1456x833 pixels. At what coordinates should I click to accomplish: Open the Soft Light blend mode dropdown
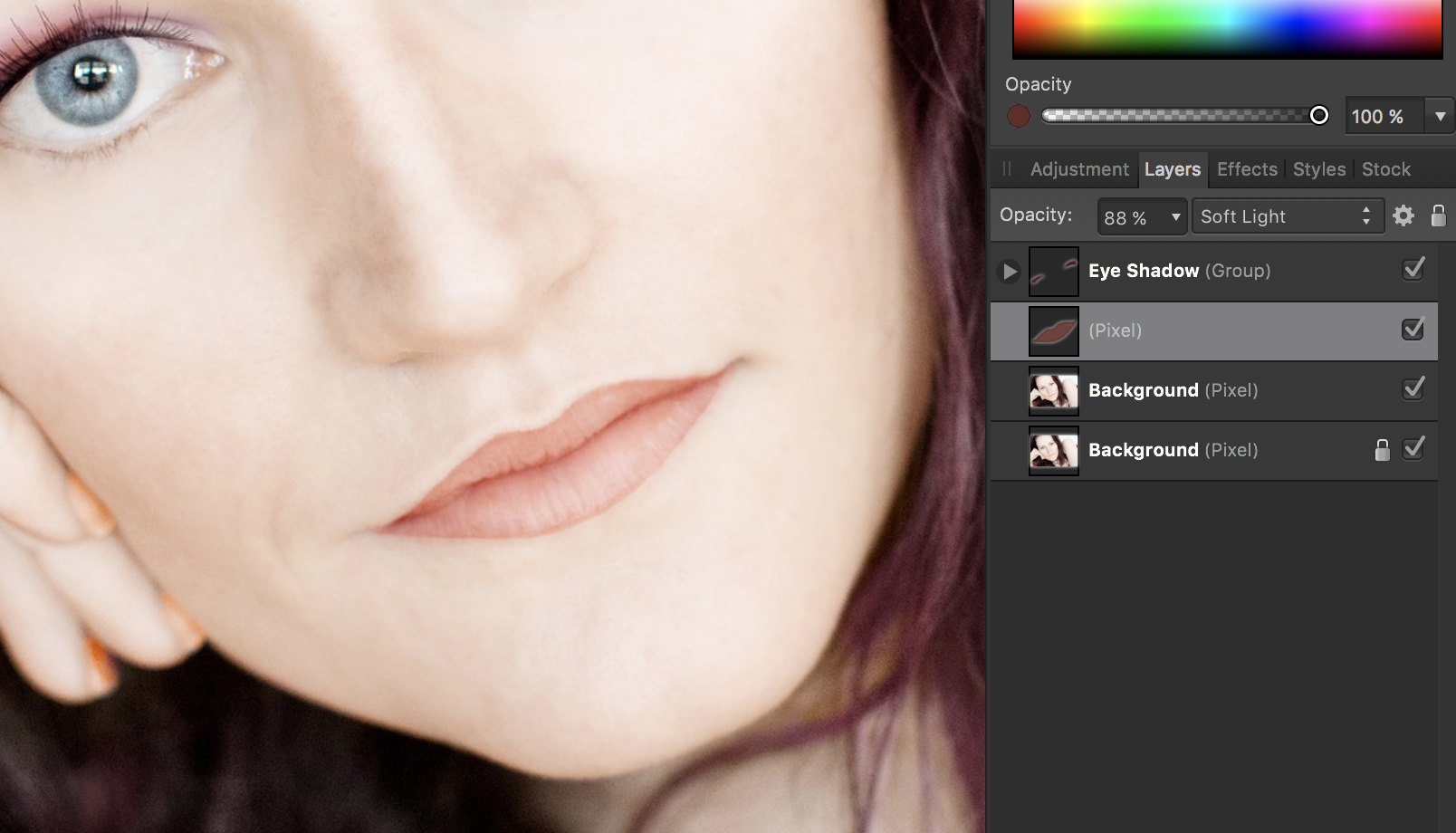1287,216
